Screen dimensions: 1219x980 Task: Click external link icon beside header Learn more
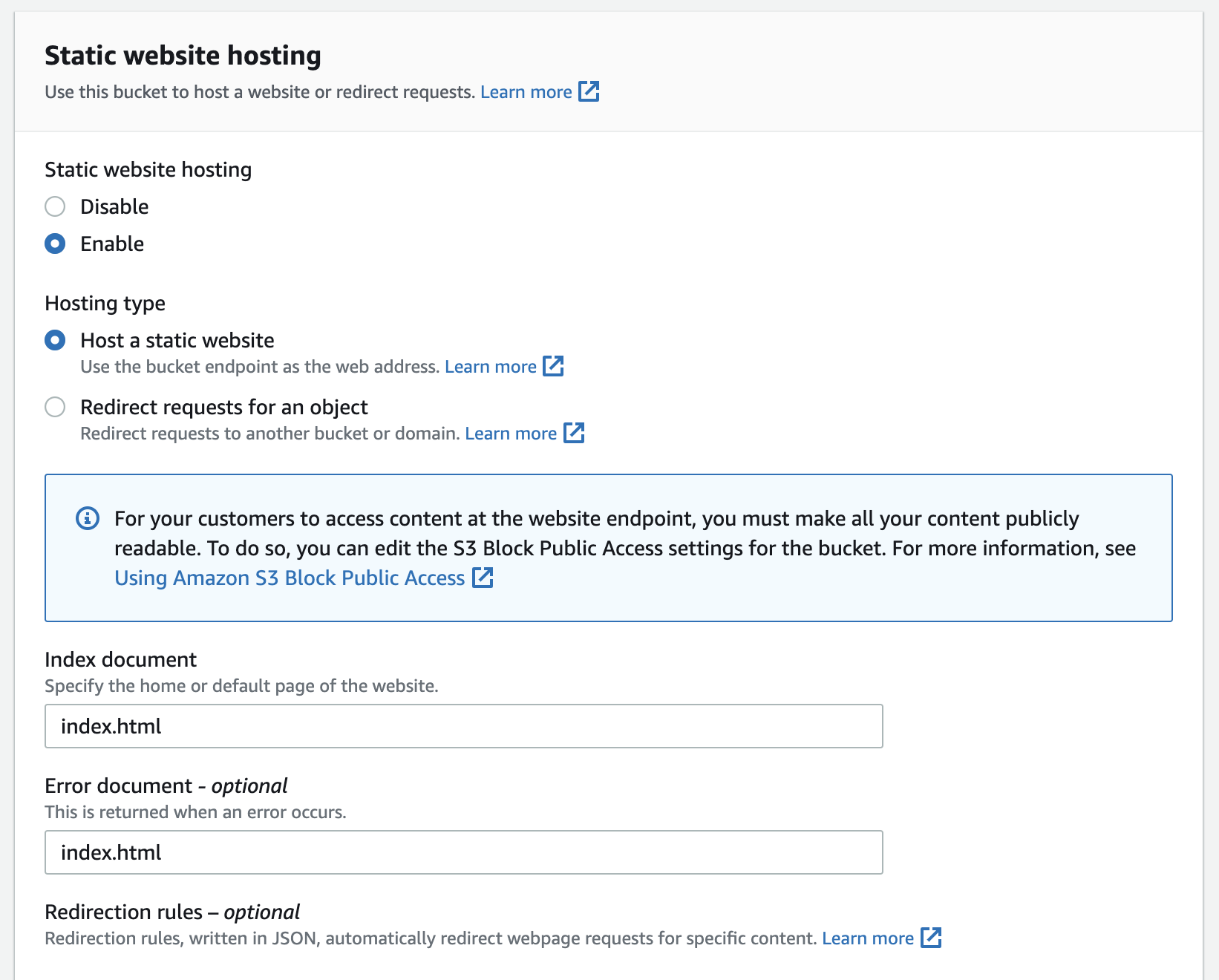pyautogui.click(x=589, y=91)
